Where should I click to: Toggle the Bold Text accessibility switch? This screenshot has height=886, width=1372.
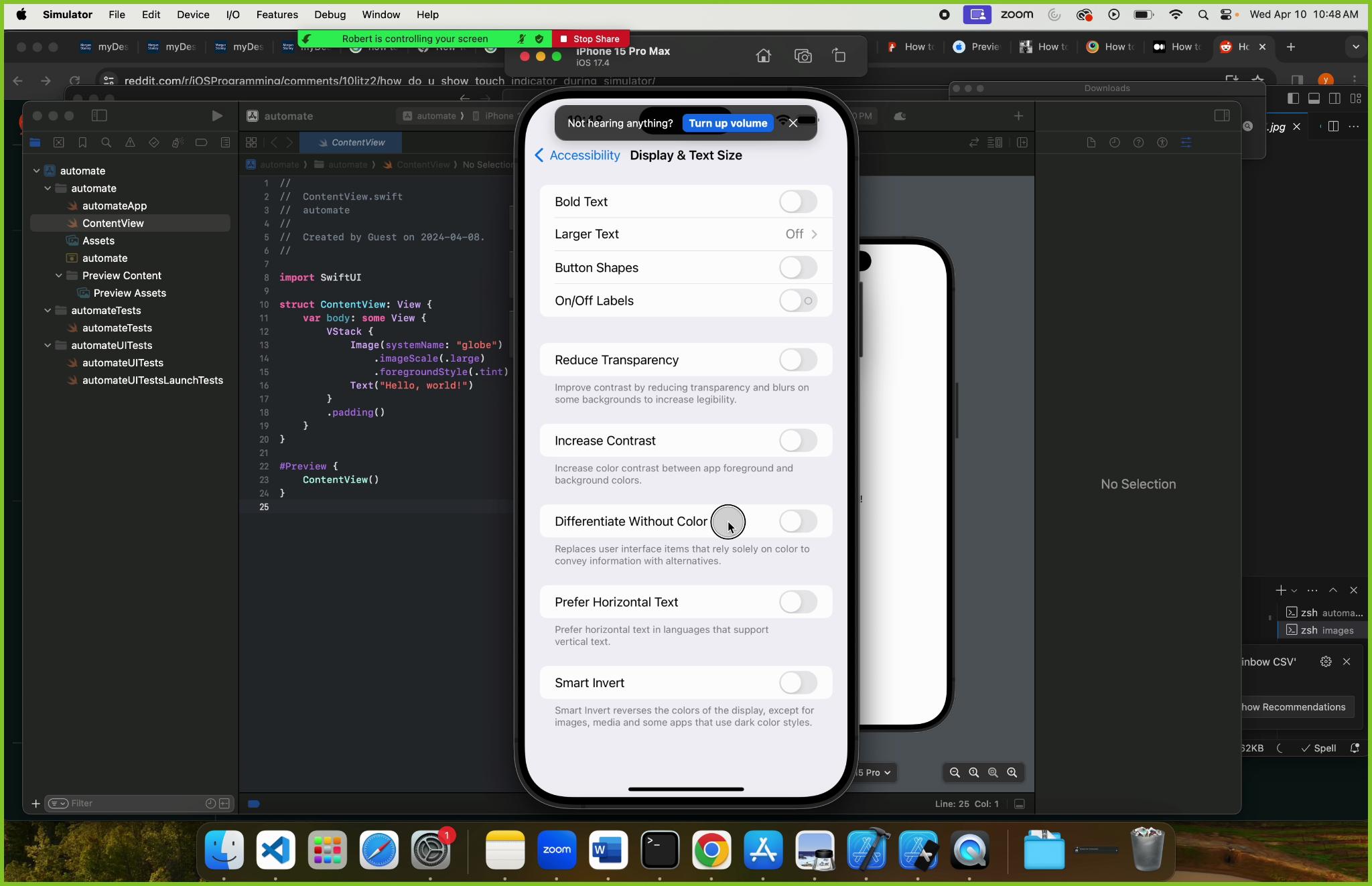797,200
